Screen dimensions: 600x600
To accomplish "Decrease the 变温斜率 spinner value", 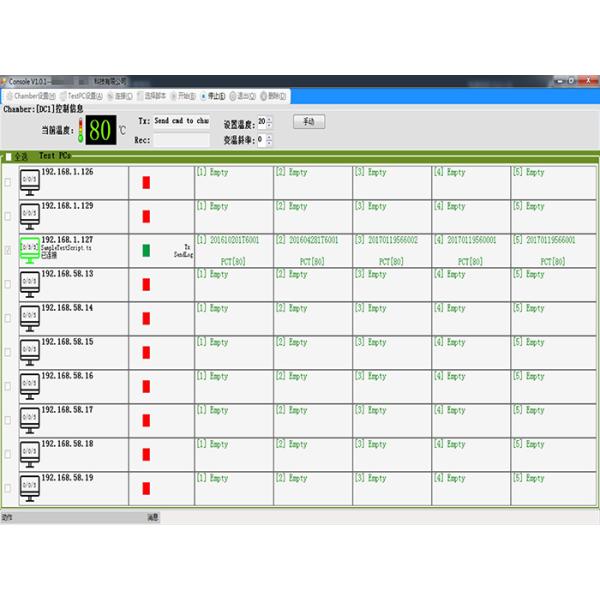I will pos(270,143).
